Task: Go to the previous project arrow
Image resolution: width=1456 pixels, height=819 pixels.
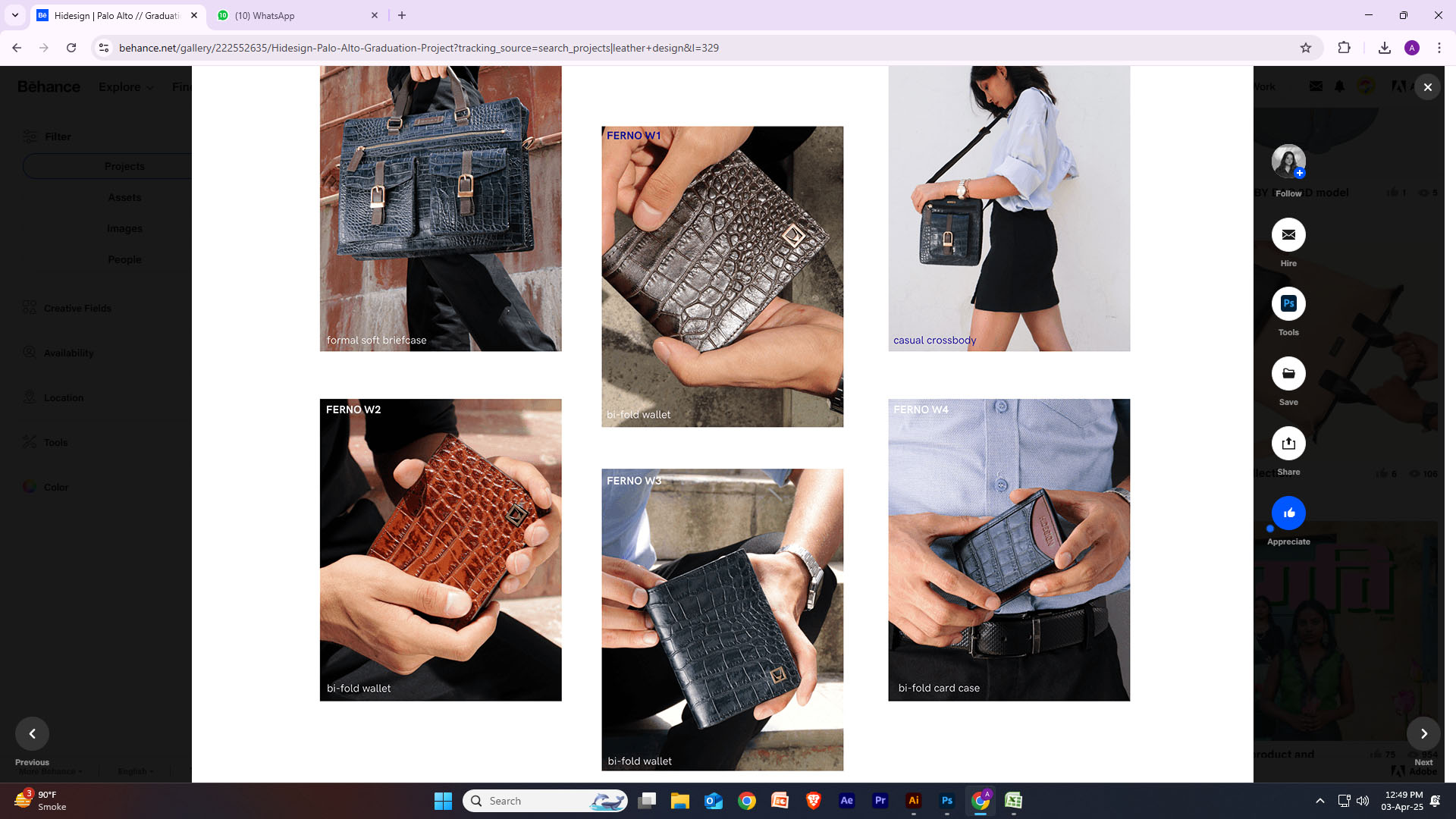Action: tap(32, 733)
